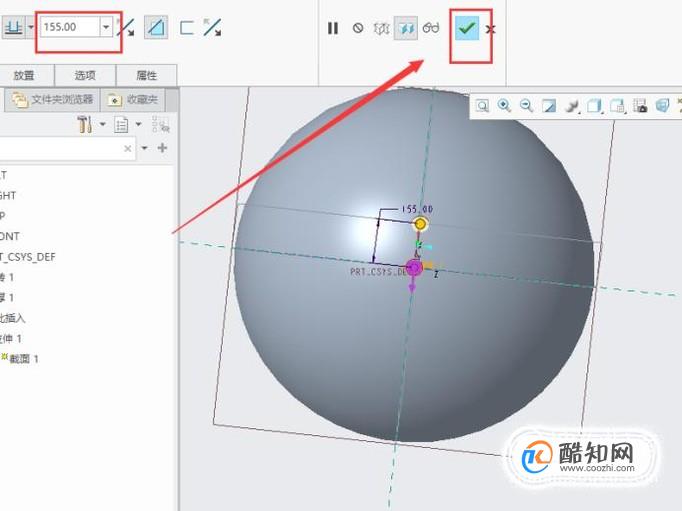Confirm the feature with green checkmark
This screenshot has height=511, width=682.
[467, 28]
